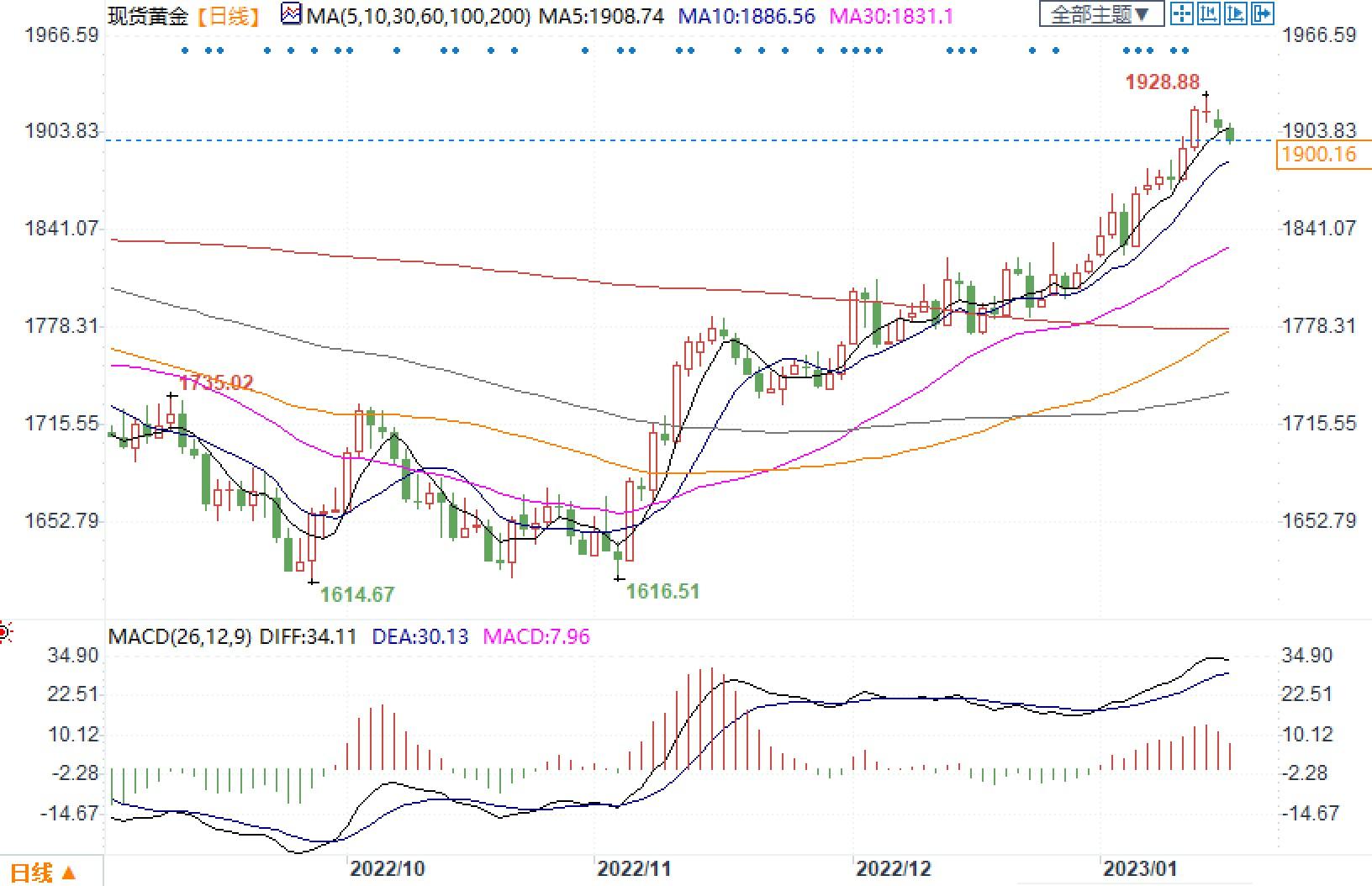Click the 1900.16 current price tag
Image resolution: width=1372 pixels, height=886 pixels.
coord(1322,154)
